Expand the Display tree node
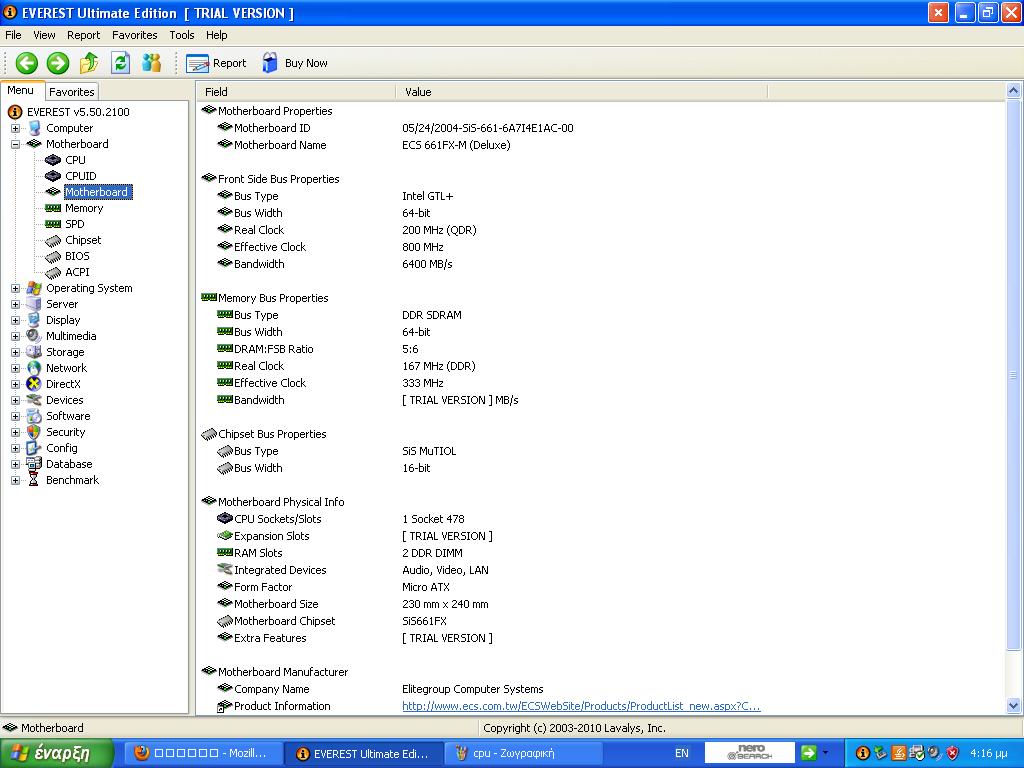Viewport: 1024px width, 768px height. (15, 321)
